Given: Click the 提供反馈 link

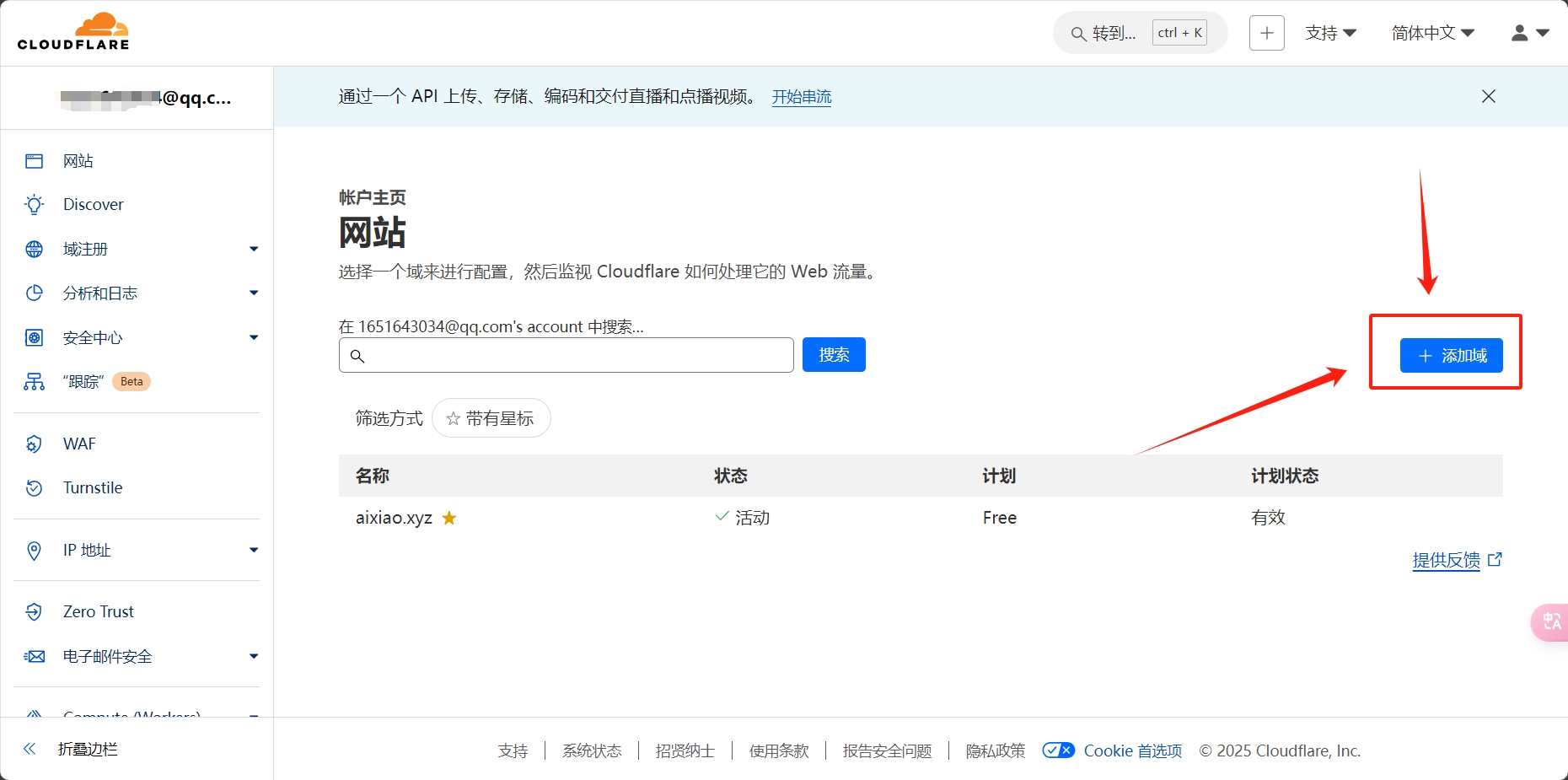Looking at the screenshot, I should (x=1446, y=560).
